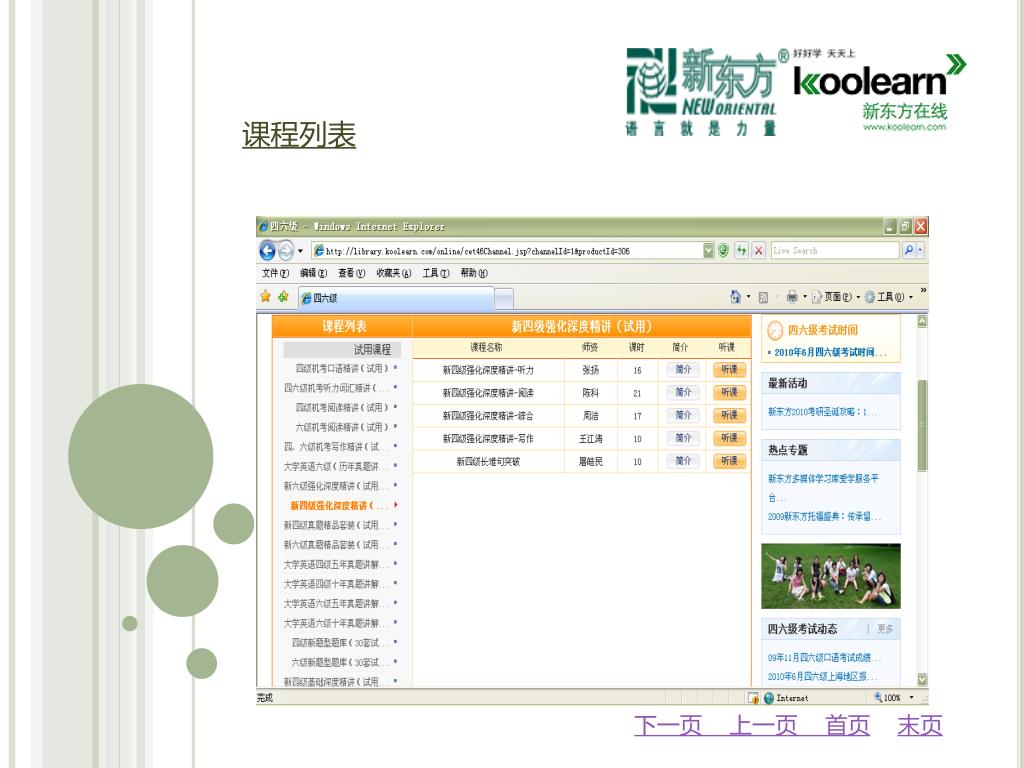This screenshot has height=768, width=1024.
Task: Click the 课程列表 slide title link
Action: point(298,135)
